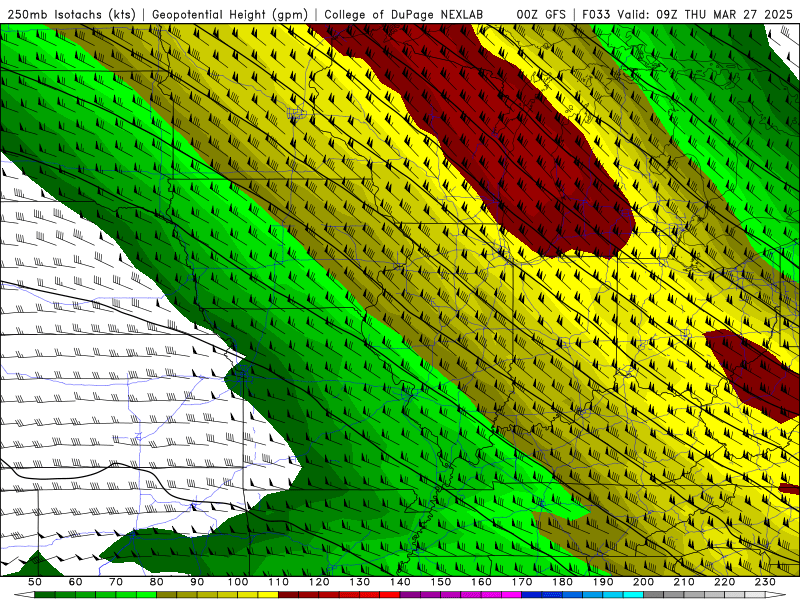Screen dimensions: 800x600
Task: Click the dark blue swatch under 170 in the color bar
Action: [532, 595]
